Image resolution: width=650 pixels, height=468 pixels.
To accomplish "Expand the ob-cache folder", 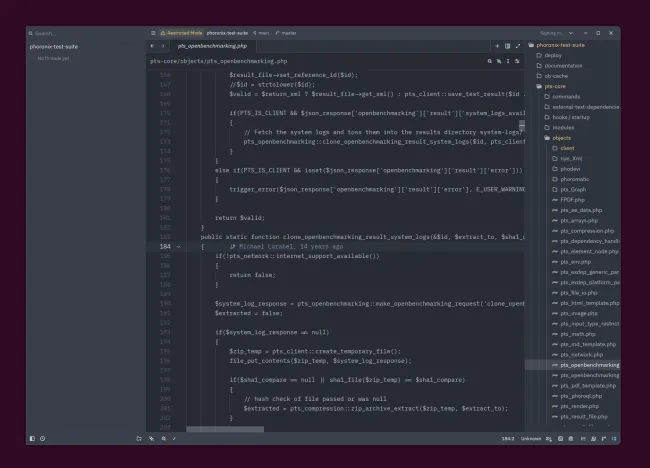I will (x=552, y=76).
